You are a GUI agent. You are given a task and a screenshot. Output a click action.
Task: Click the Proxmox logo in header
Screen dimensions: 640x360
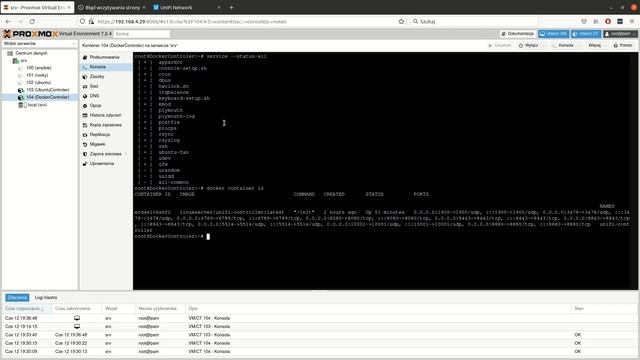point(31,34)
